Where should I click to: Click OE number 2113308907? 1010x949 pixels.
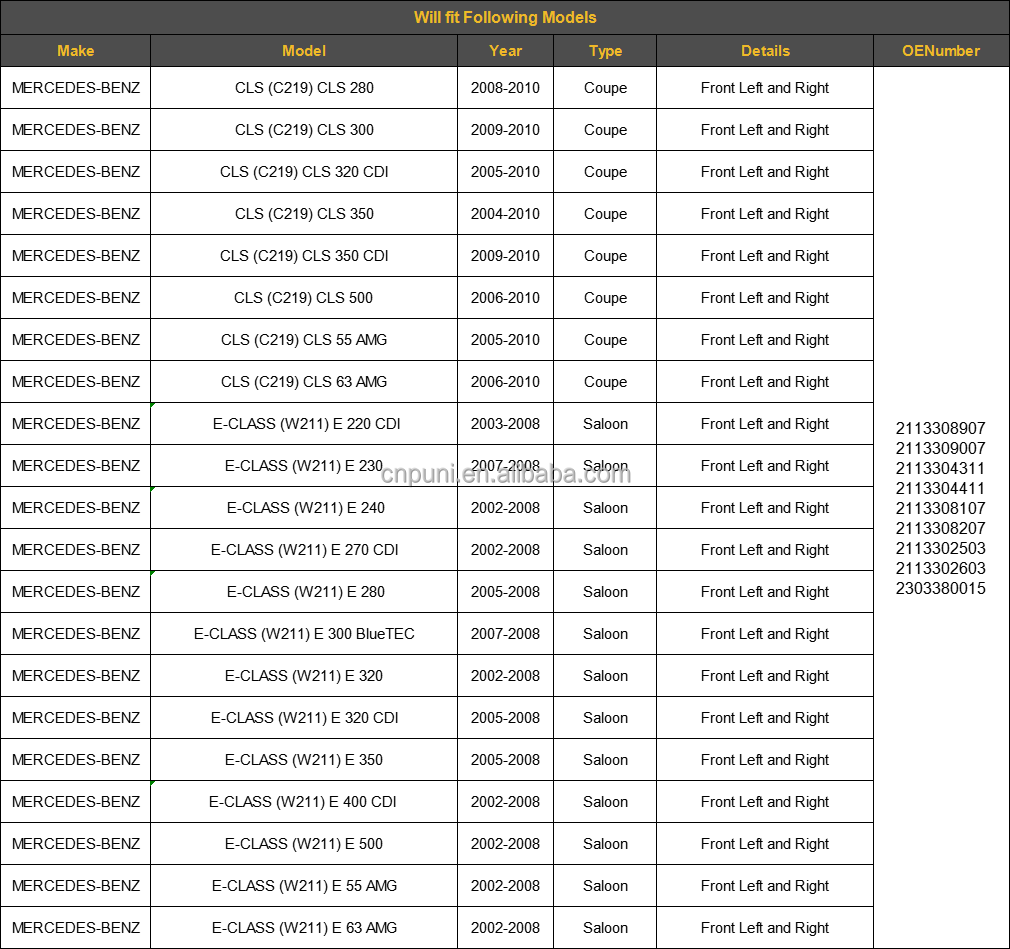pyautogui.click(x=940, y=428)
